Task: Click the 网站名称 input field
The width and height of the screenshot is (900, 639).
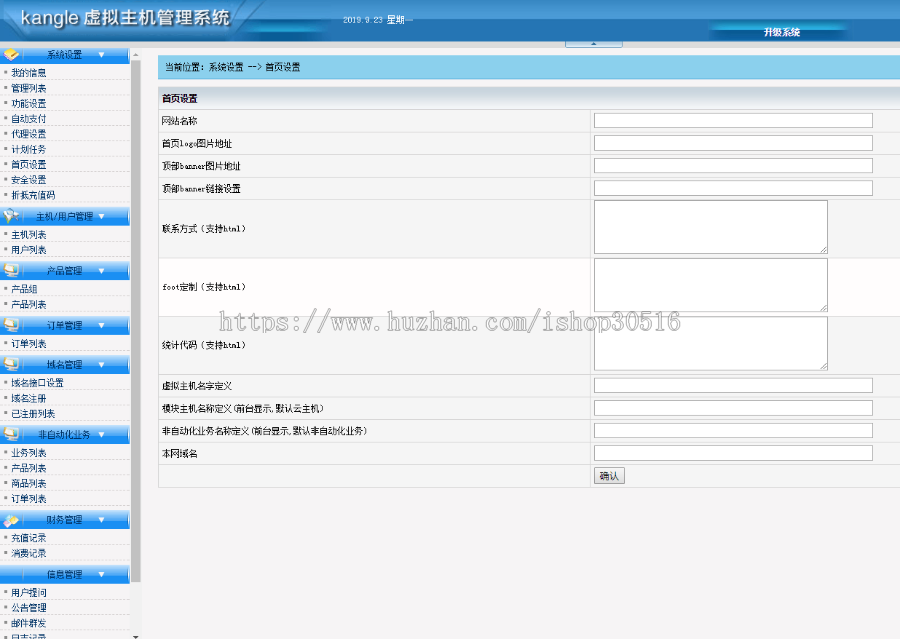Action: [x=733, y=119]
